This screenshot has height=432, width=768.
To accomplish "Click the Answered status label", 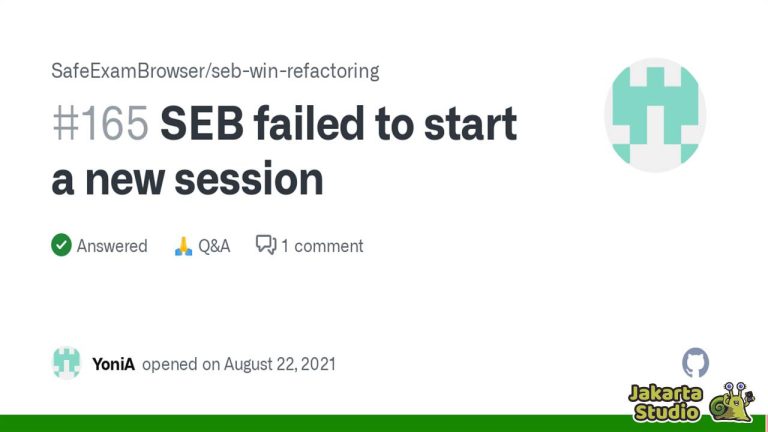I will click(112, 246).
